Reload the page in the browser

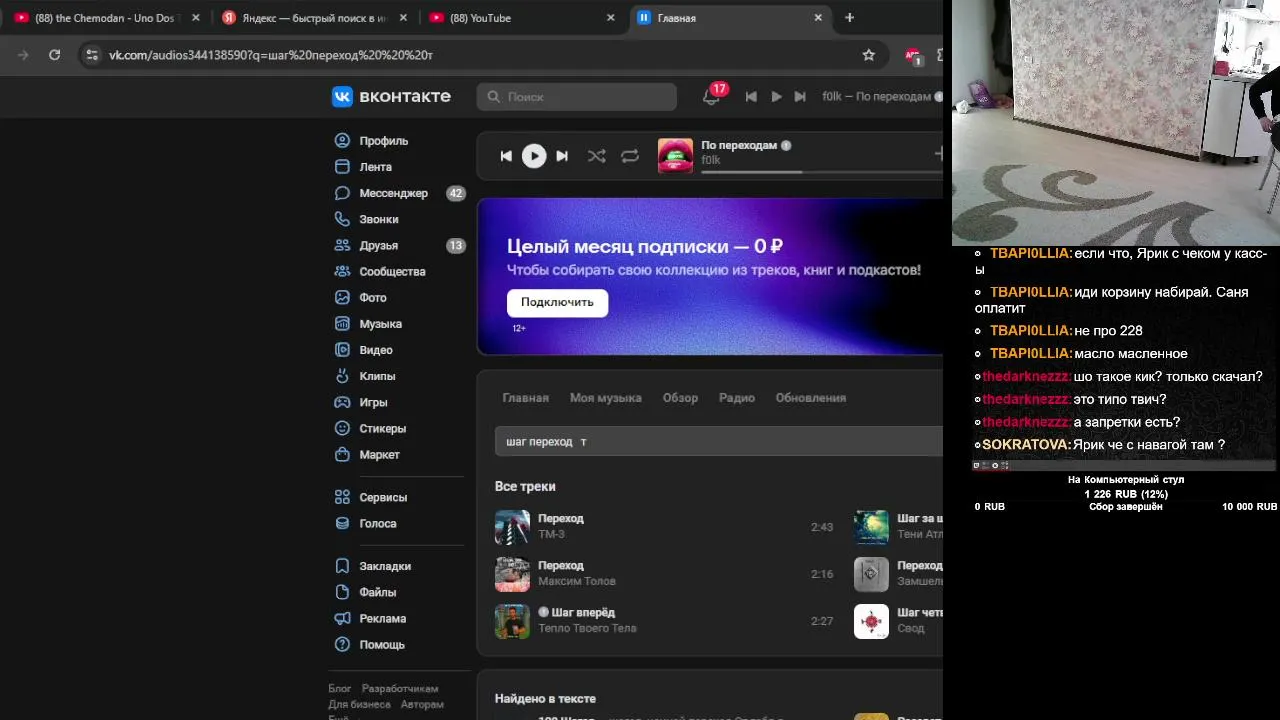pyautogui.click(x=55, y=55)
